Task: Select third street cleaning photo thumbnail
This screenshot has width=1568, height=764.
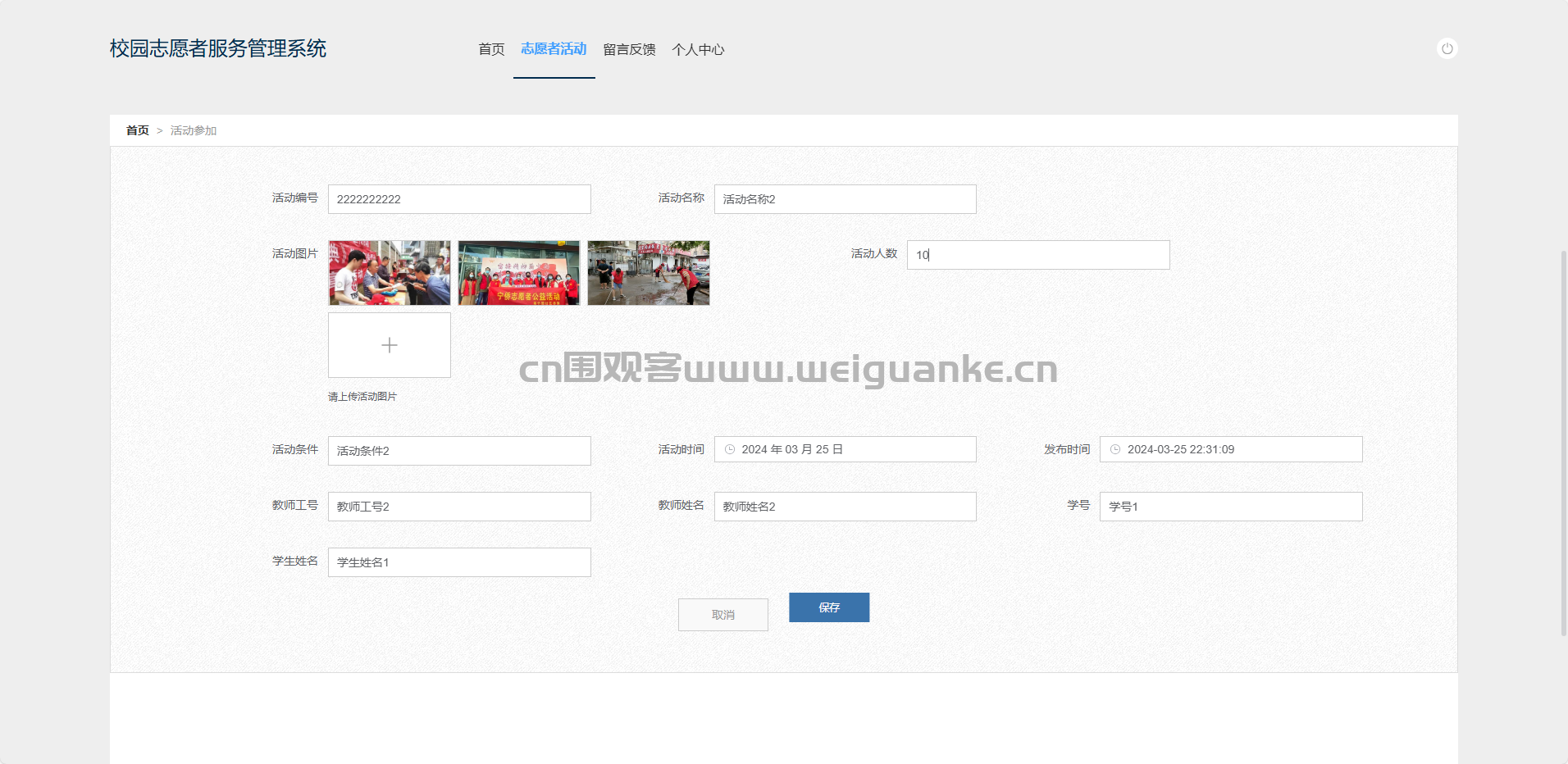Action: [x=649, y=273]
